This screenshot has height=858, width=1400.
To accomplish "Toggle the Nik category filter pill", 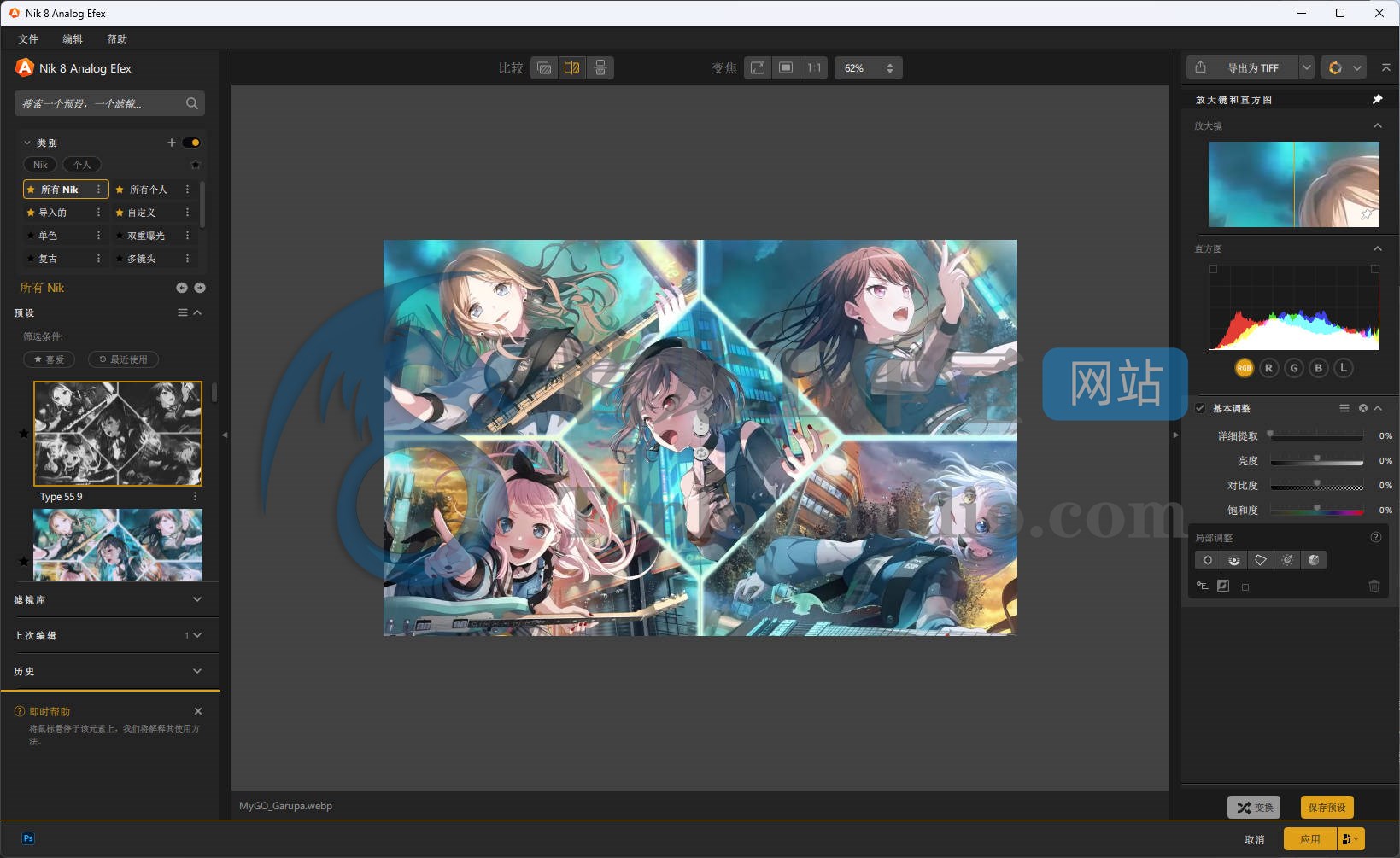I will tap(40, 165).
